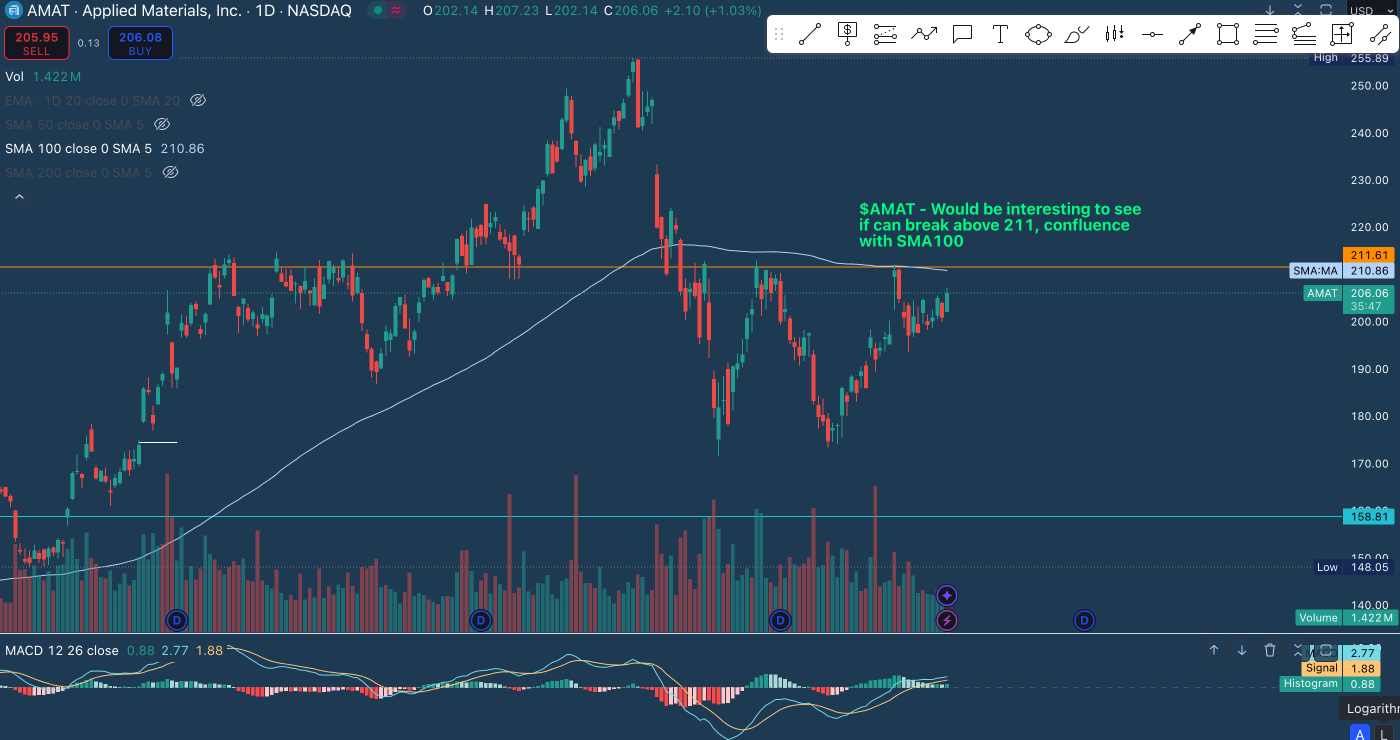Click the SMA:MA 210.86 axis label
The height and width of the screenshot is (740, 1400).
point(1343,271)
